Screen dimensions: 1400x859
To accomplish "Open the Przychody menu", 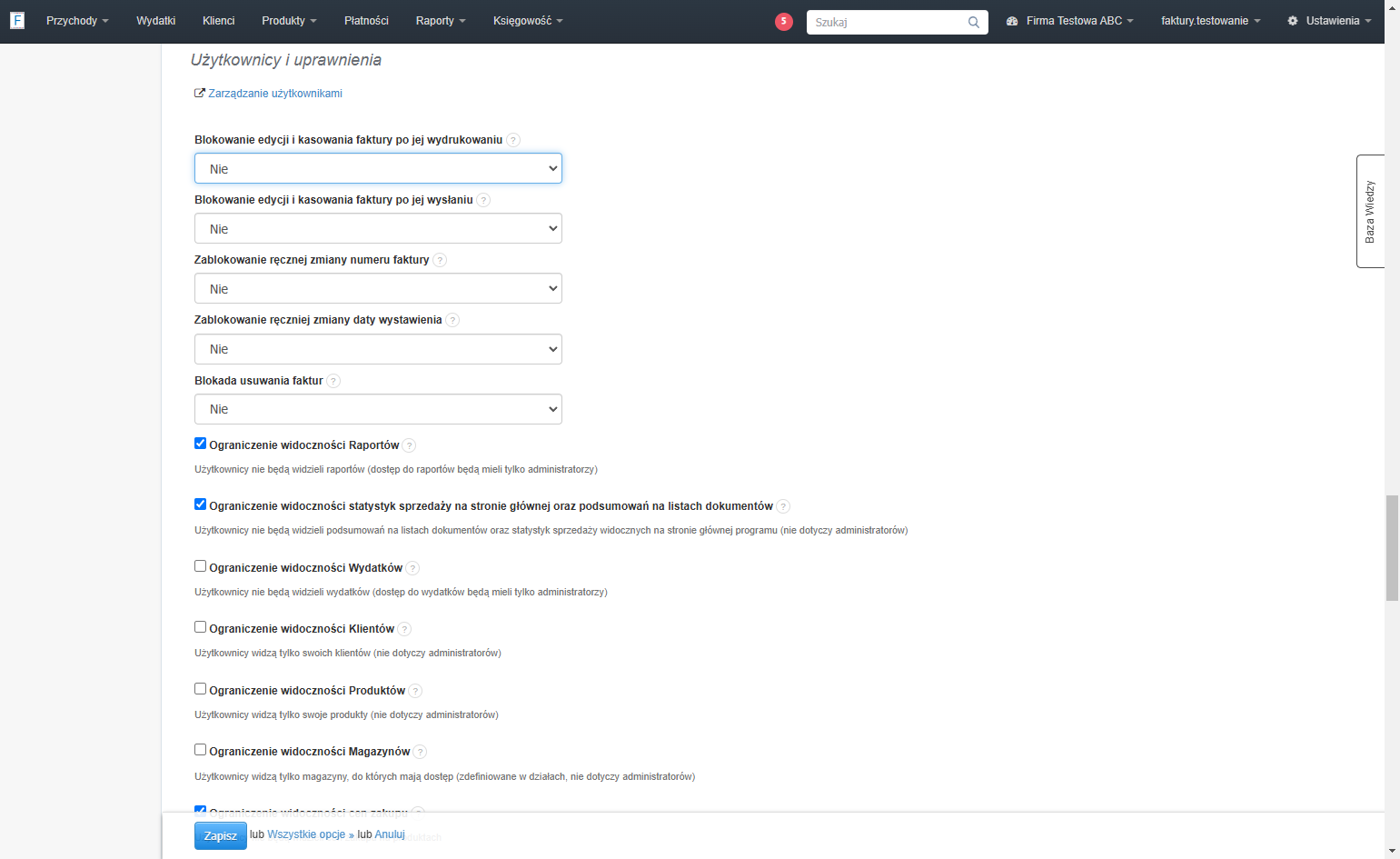I will pos(77,21).
